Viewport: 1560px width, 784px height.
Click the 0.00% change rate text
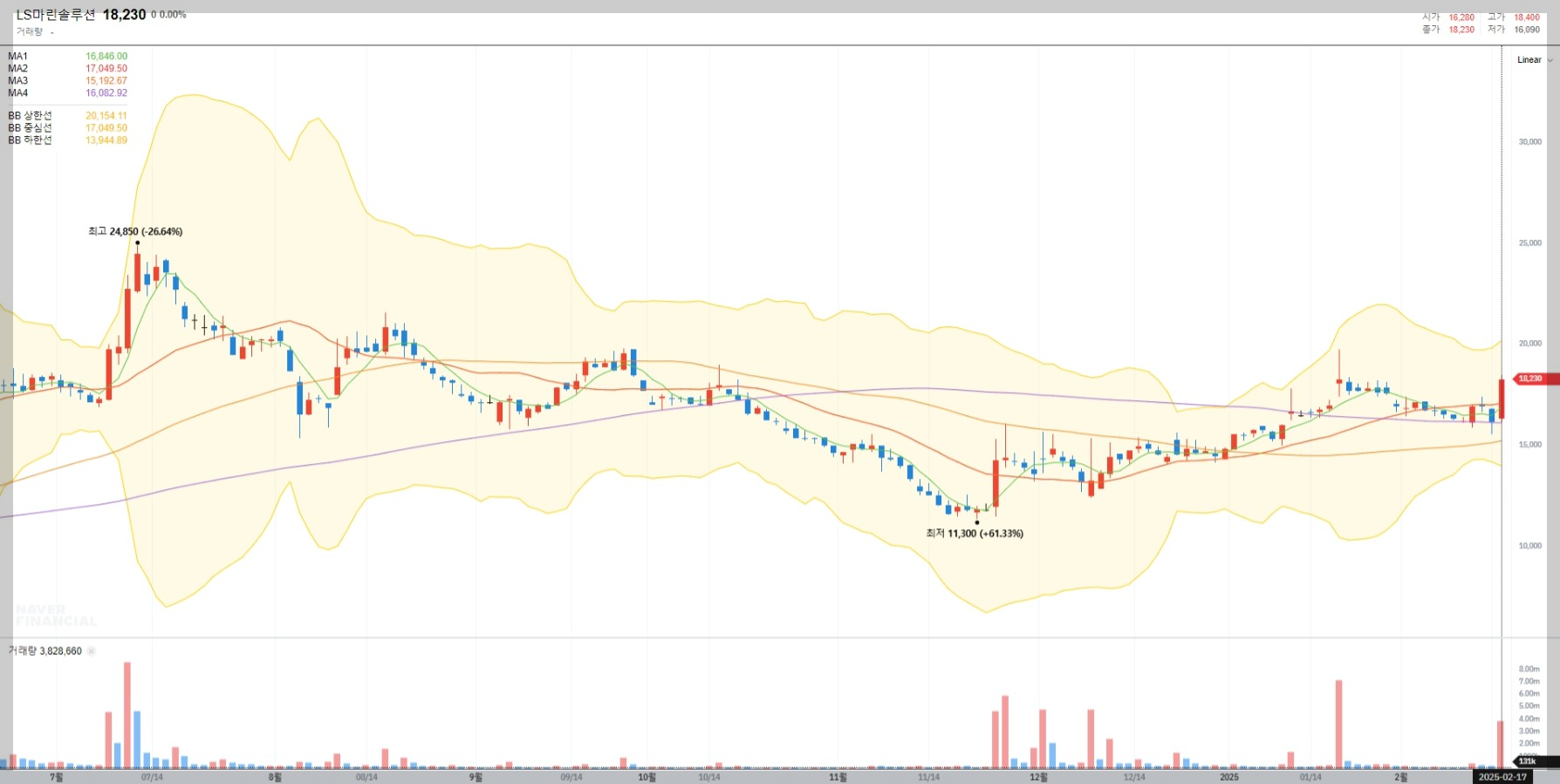tap(173, 15)
